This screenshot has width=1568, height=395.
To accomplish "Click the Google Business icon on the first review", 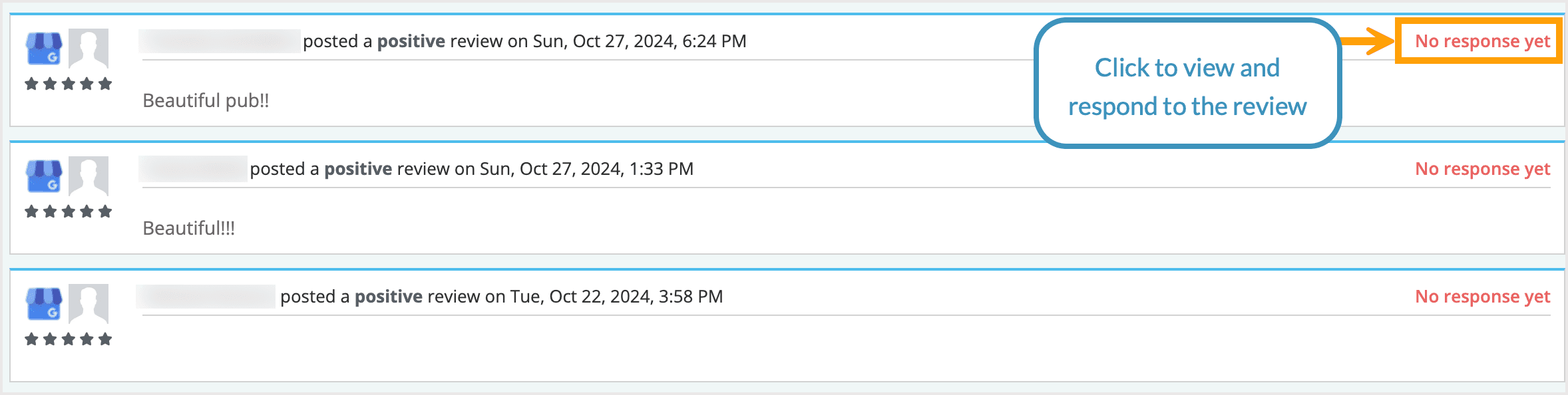I will click(x=45, y=49).
